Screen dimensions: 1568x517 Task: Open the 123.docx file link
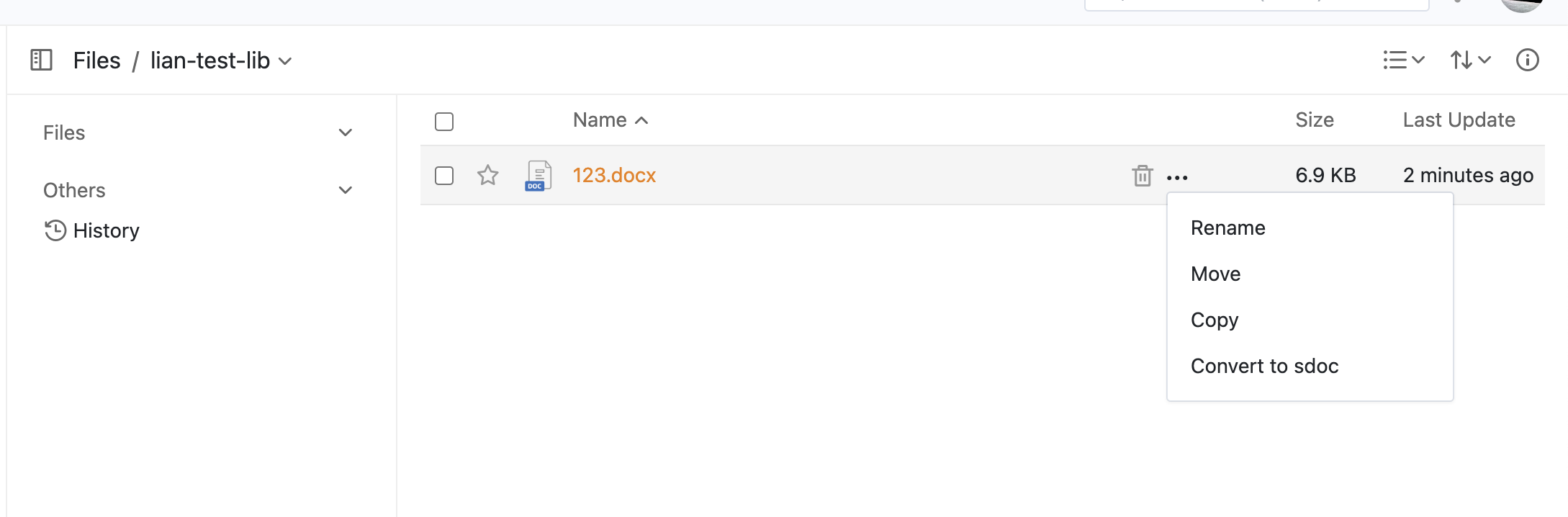(x=614, y=175)
